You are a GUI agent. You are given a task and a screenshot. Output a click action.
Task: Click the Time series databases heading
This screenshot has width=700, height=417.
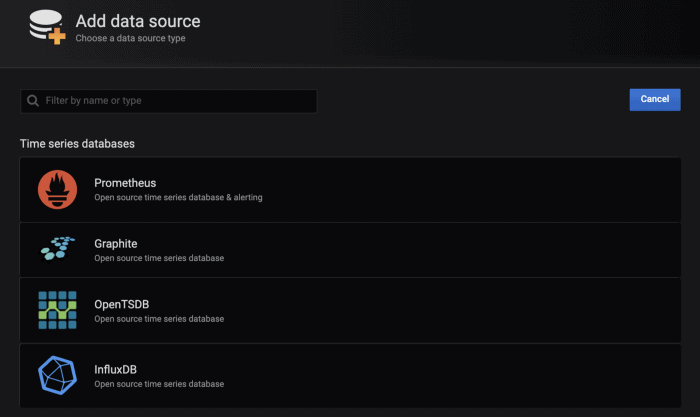[x=77, y=144]
